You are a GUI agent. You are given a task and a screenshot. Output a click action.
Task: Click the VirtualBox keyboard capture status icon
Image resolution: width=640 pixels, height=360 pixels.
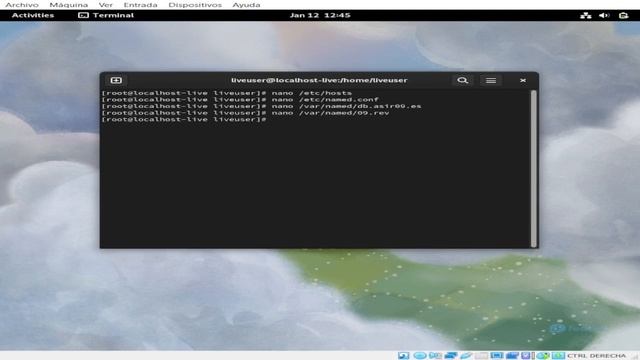pyautogui.click(x=558, y=356)
